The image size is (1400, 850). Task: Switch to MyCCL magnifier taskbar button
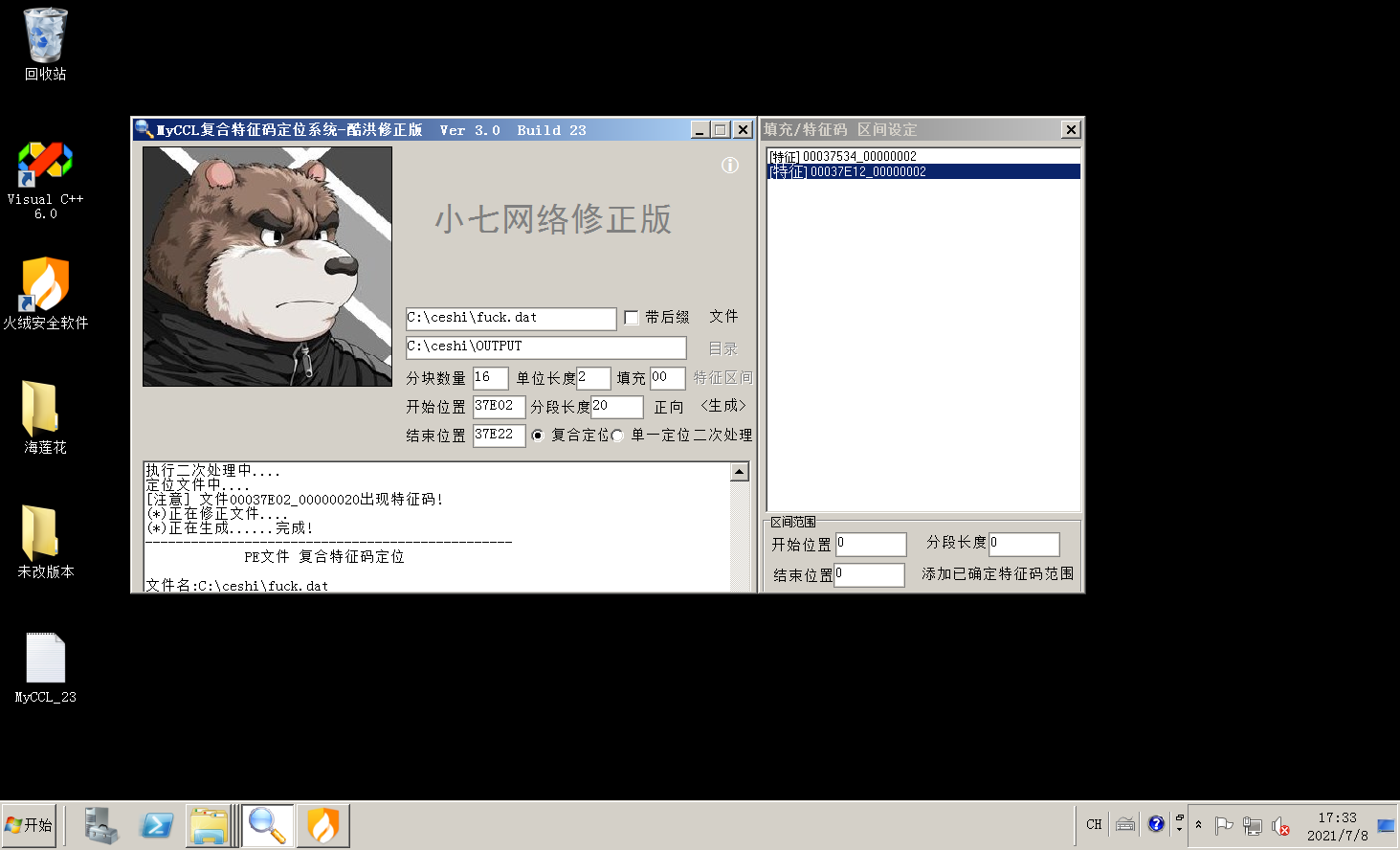267,825
